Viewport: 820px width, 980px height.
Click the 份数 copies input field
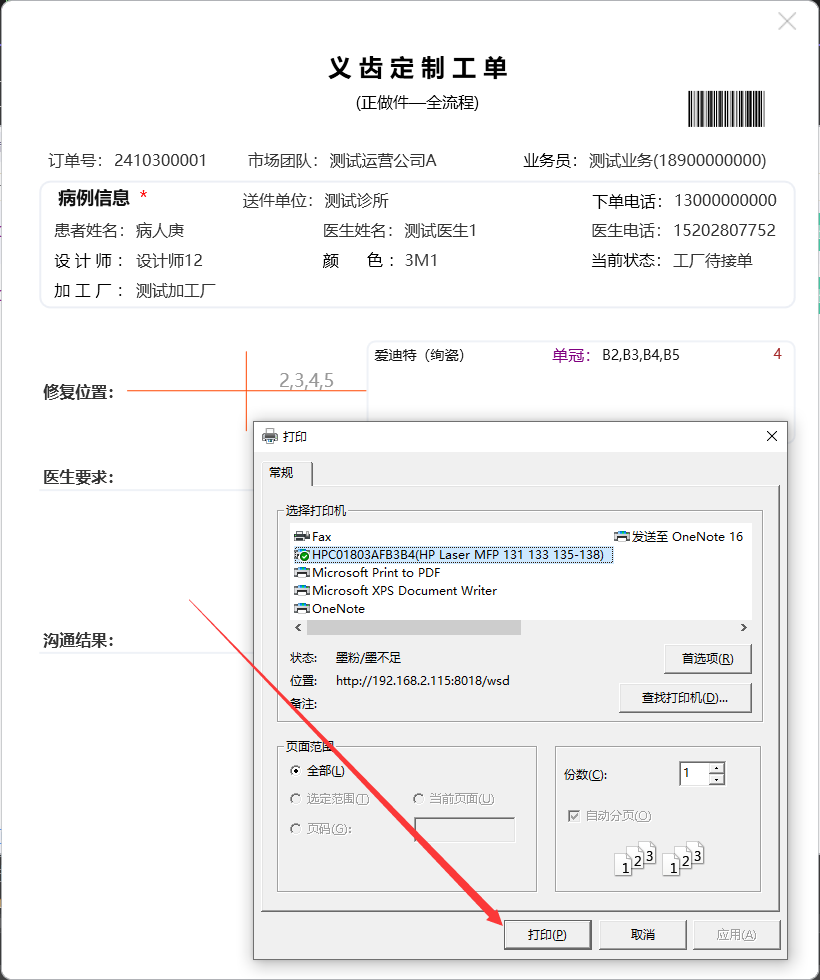point(693,774)
